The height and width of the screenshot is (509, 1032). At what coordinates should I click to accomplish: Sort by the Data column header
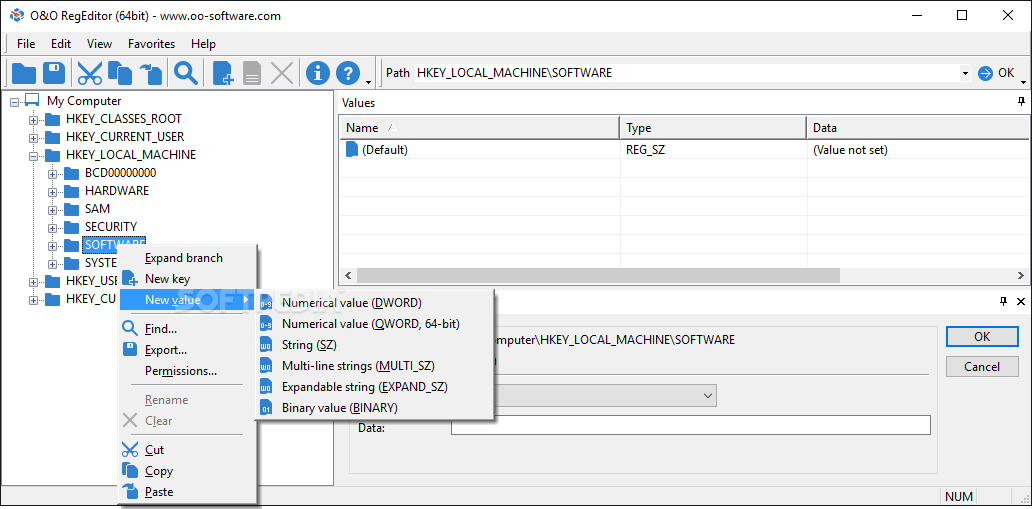[918, 128]
